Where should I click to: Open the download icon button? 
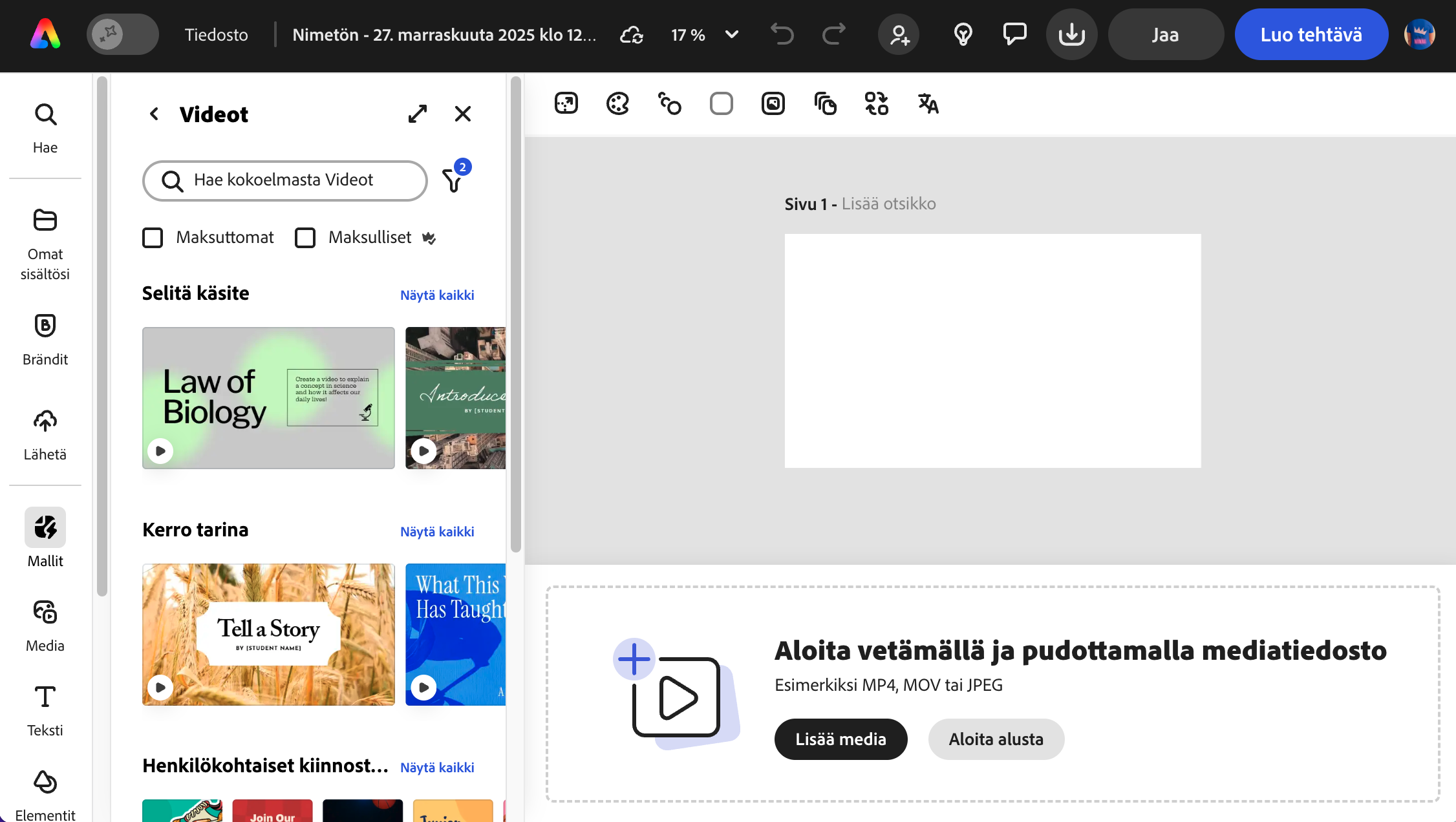tap(1071, 34)
